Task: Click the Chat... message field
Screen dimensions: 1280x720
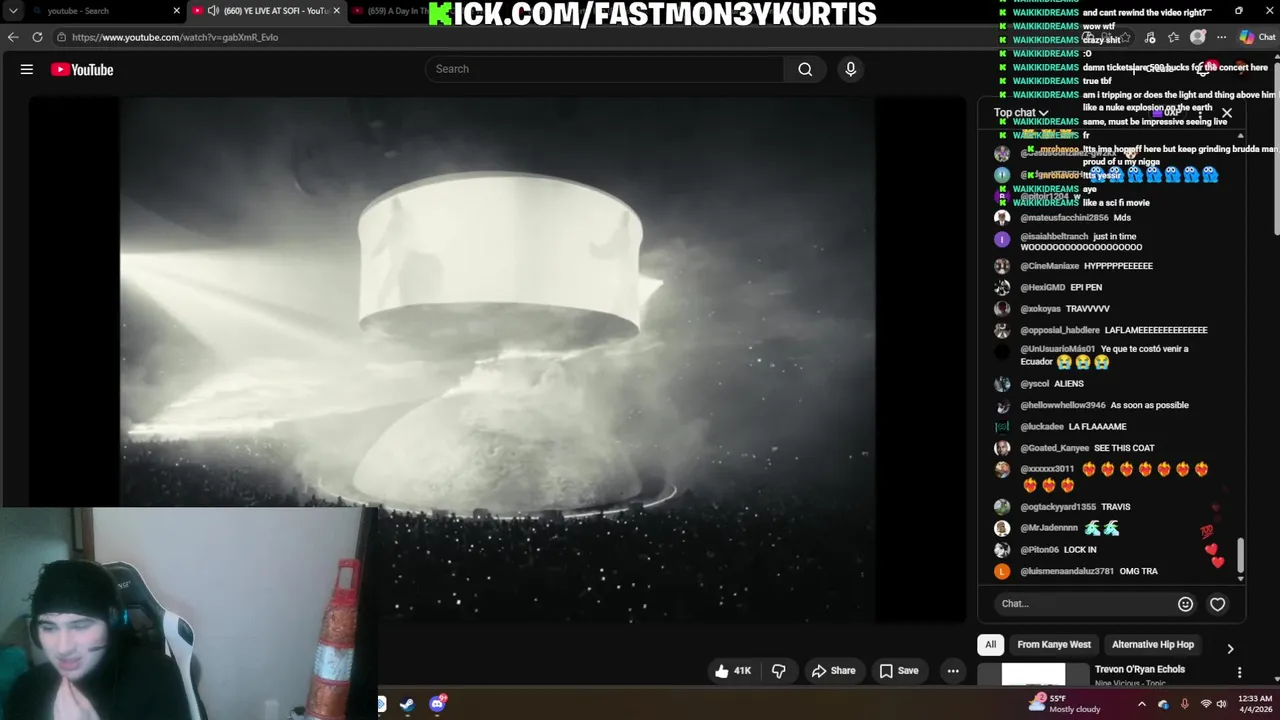Action: pyautogui.click(x=1085, y=604)
